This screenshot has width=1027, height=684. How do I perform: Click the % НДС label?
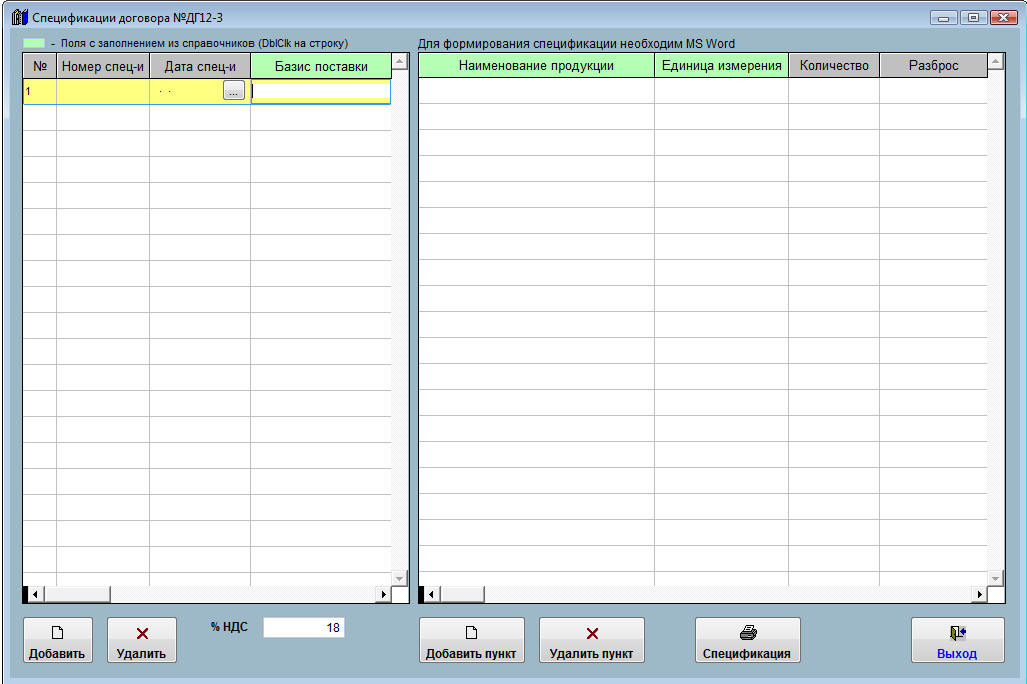point(229,627)
